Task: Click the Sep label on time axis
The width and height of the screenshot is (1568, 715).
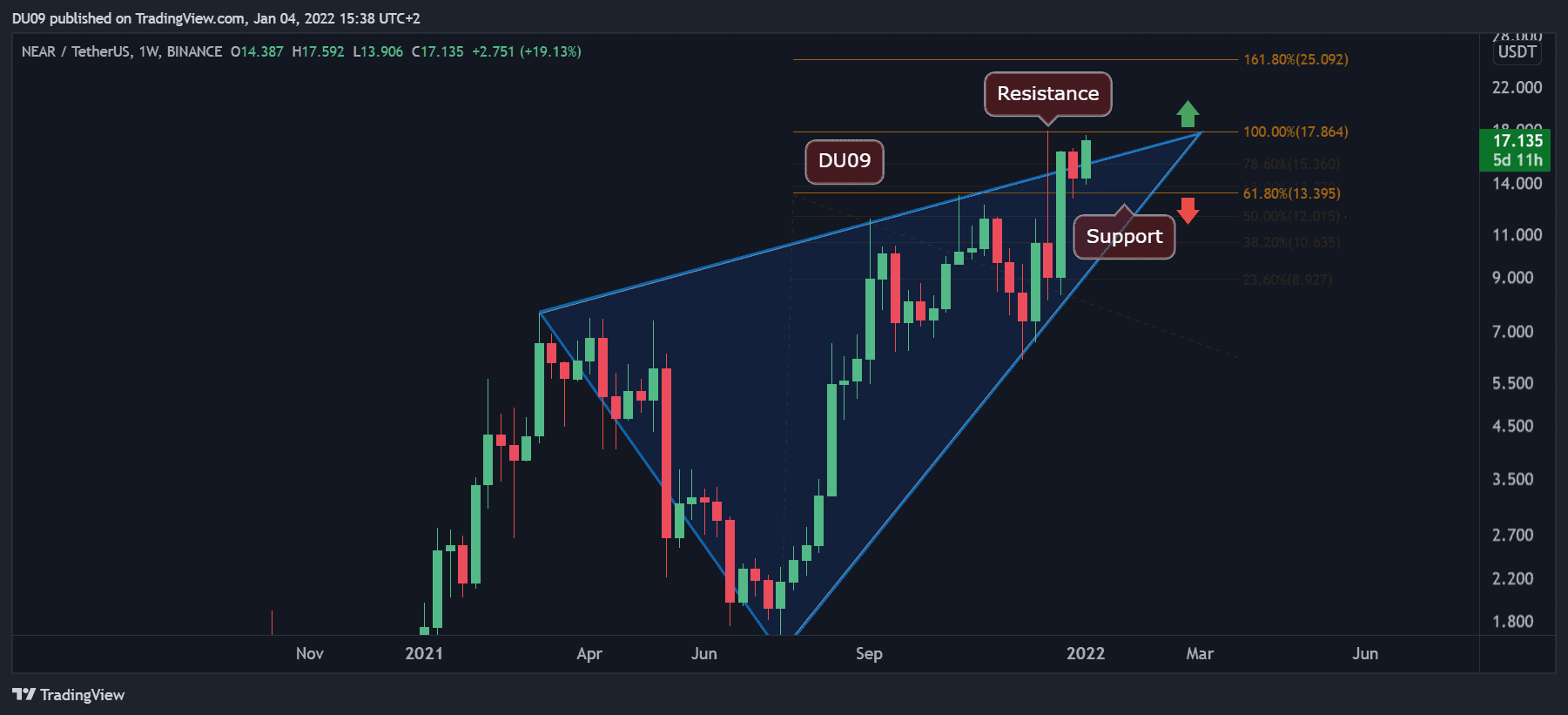Action: (x=869, y=654)
